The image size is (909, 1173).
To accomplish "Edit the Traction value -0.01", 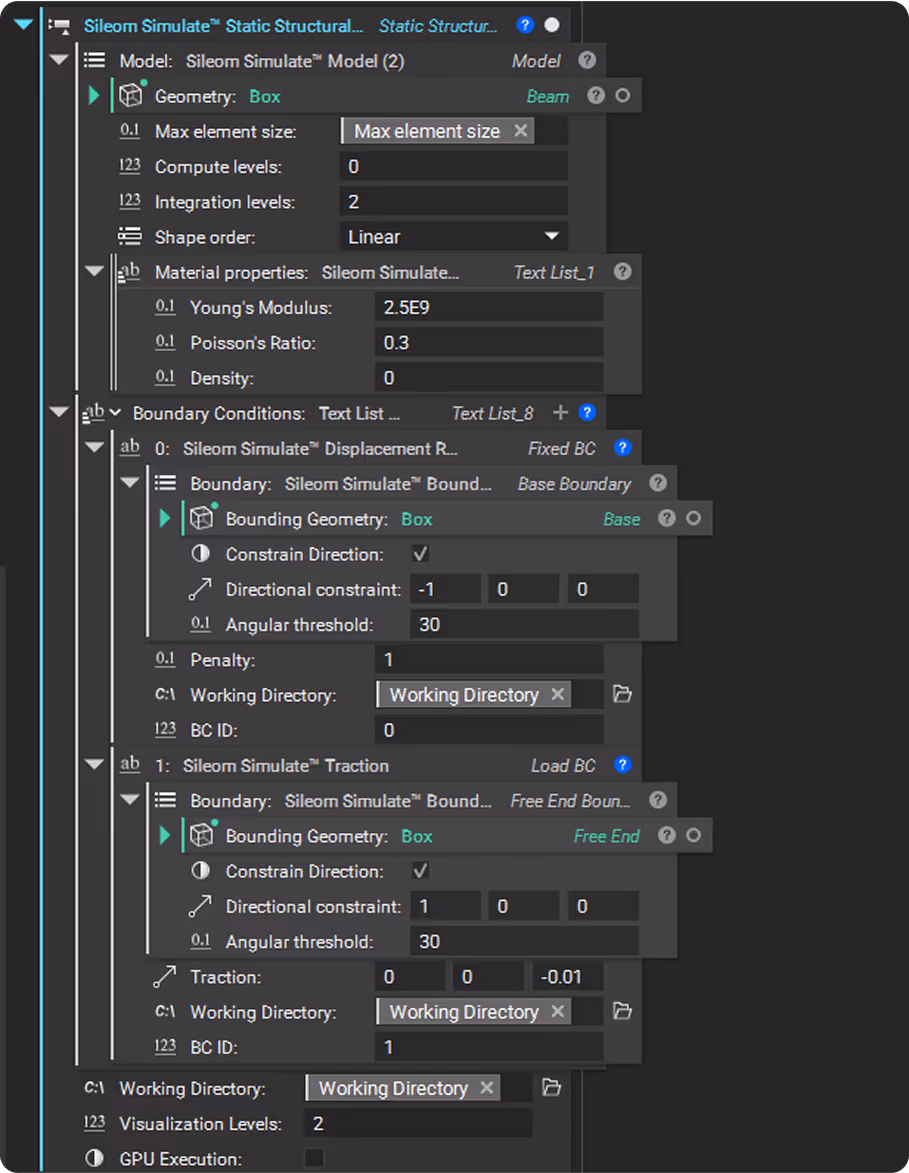I will pyautogui.click(x=567, y=976).
